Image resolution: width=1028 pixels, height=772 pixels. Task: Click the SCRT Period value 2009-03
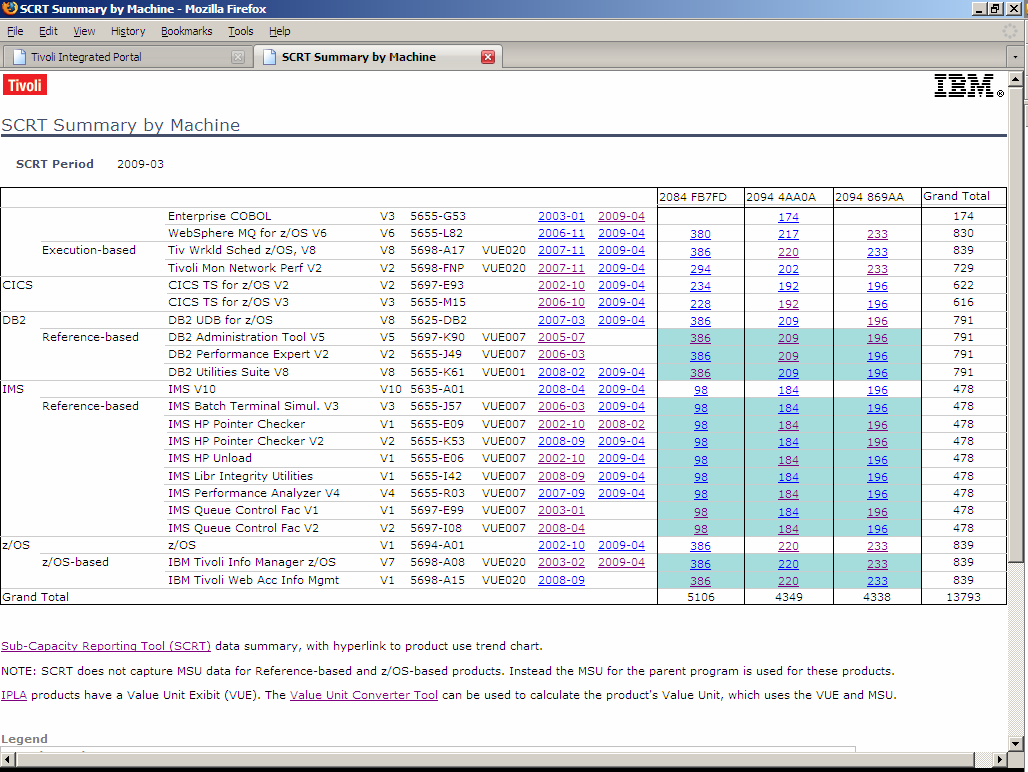(140, 164)
